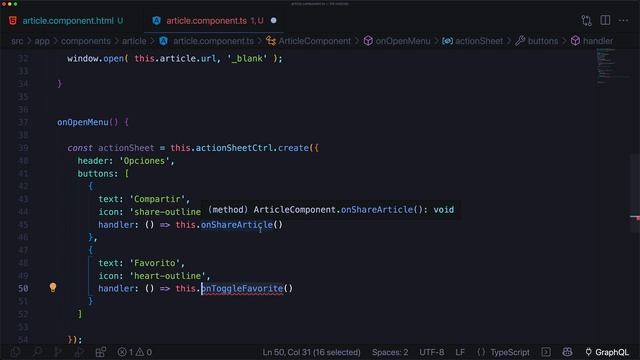Change file encoding via UTF-8
The image size is (640, 360).
click(431, 352)
